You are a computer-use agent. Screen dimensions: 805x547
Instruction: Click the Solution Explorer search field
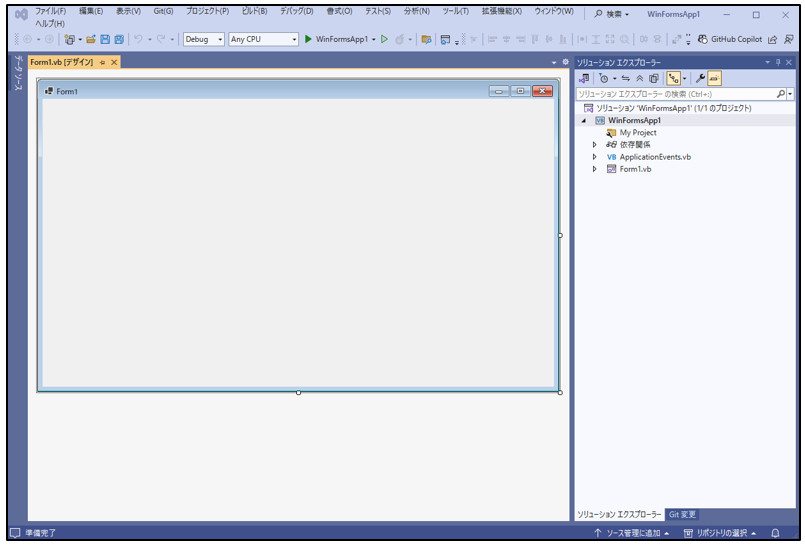pos(676,93)
